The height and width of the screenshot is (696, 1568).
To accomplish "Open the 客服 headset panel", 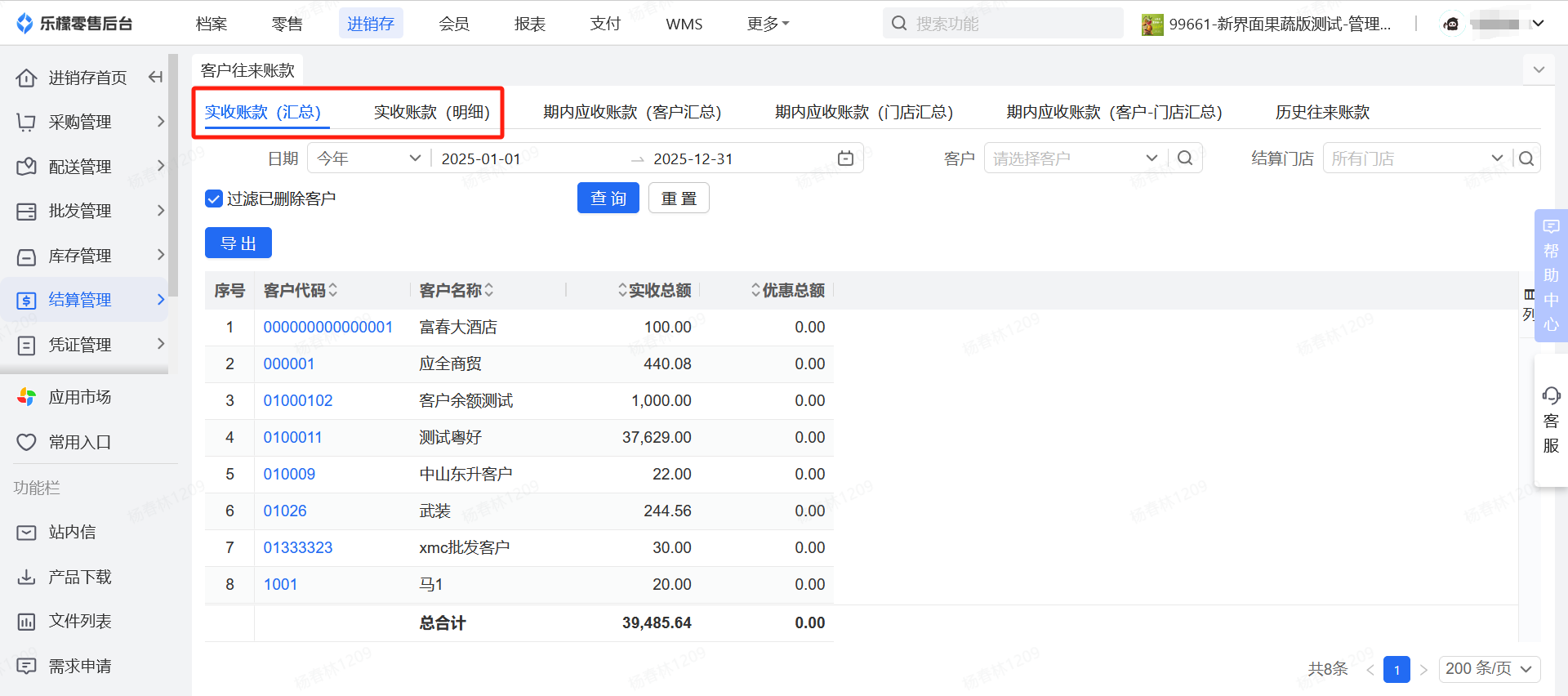I will [1551, 421].
